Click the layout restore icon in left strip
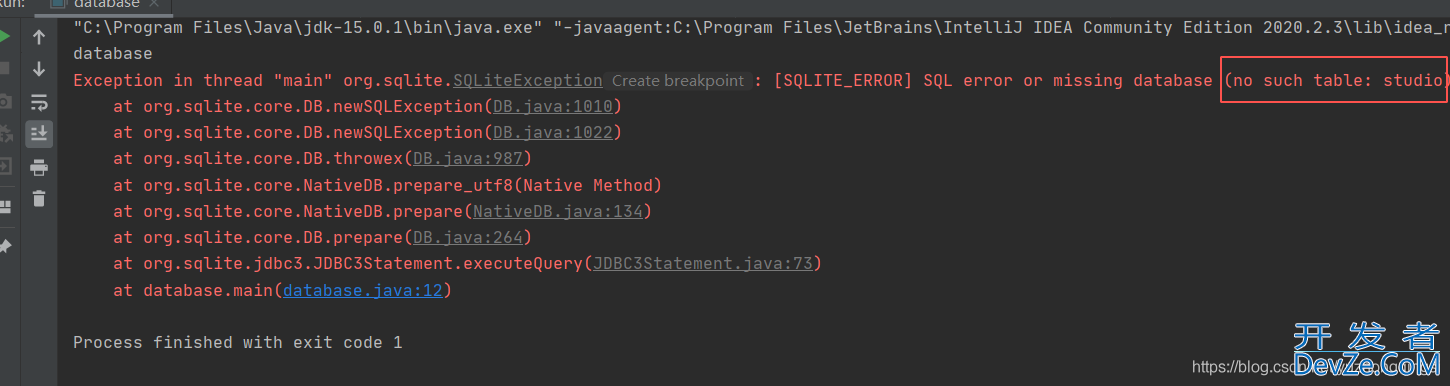Screen dimensions: 1450x386 (x=4, y=205)
